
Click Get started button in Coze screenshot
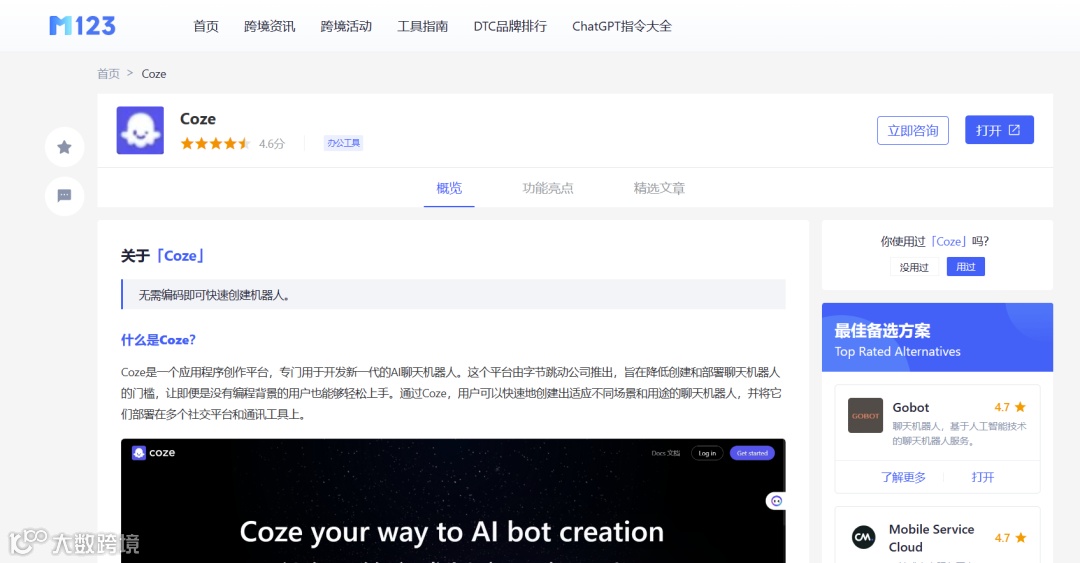(x=752, y=453)
